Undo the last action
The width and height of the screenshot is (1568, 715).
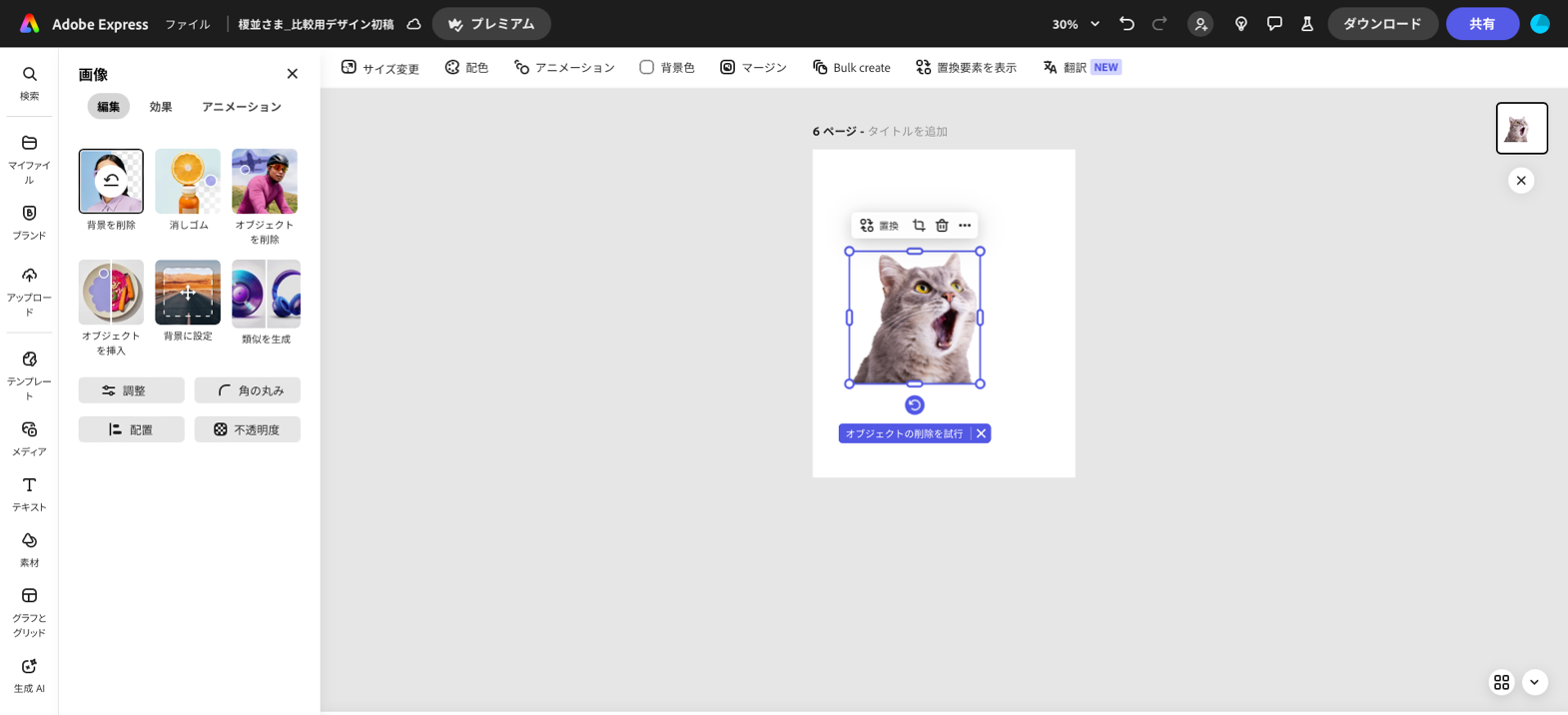(x=1127, y=24)
